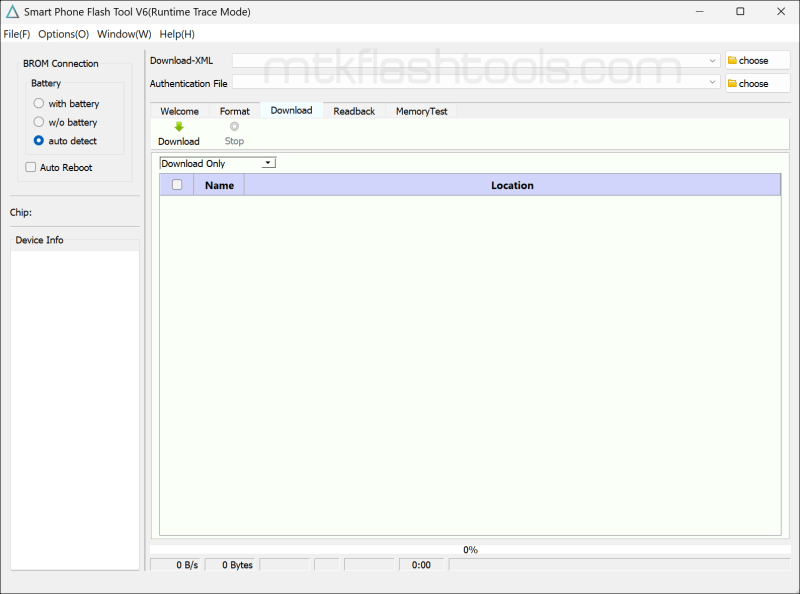Switch to the Welcome tab
The width and height of the screenshot is (800, 594).
tap(180, 111)
